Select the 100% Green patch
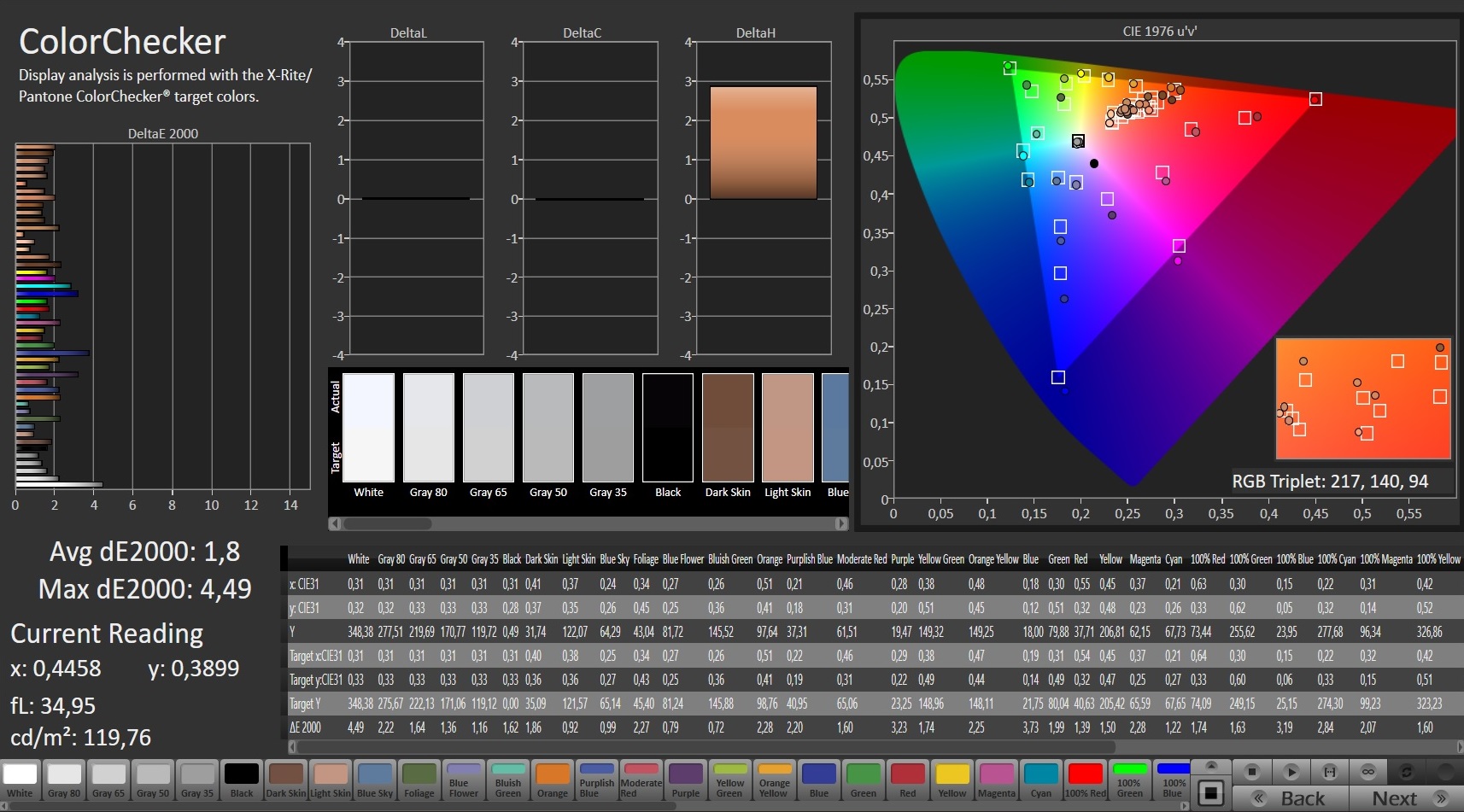 tap(1129, 780)
